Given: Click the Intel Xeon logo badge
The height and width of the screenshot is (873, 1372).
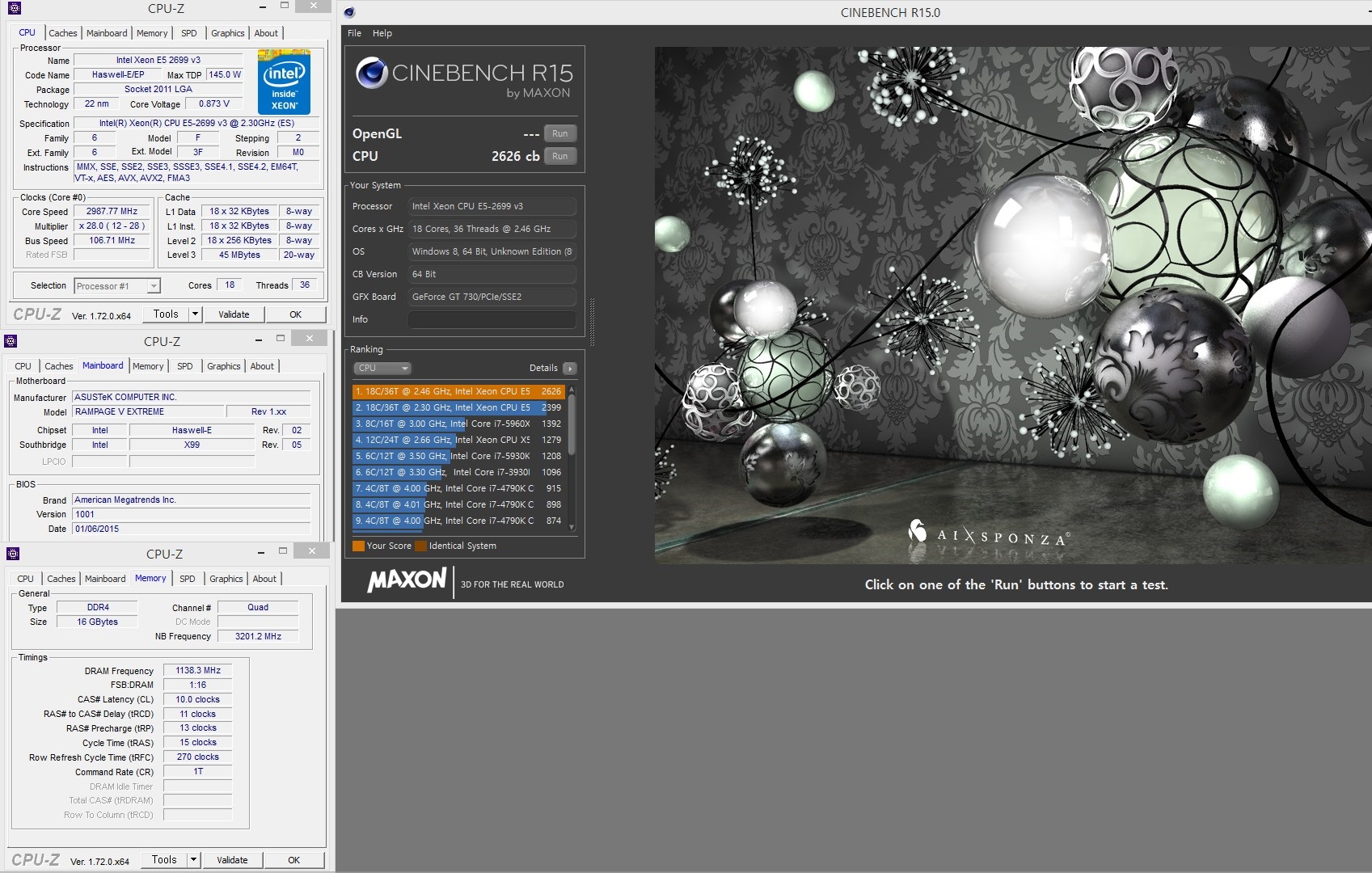Looking at the screenshot, I should (284, 82).
